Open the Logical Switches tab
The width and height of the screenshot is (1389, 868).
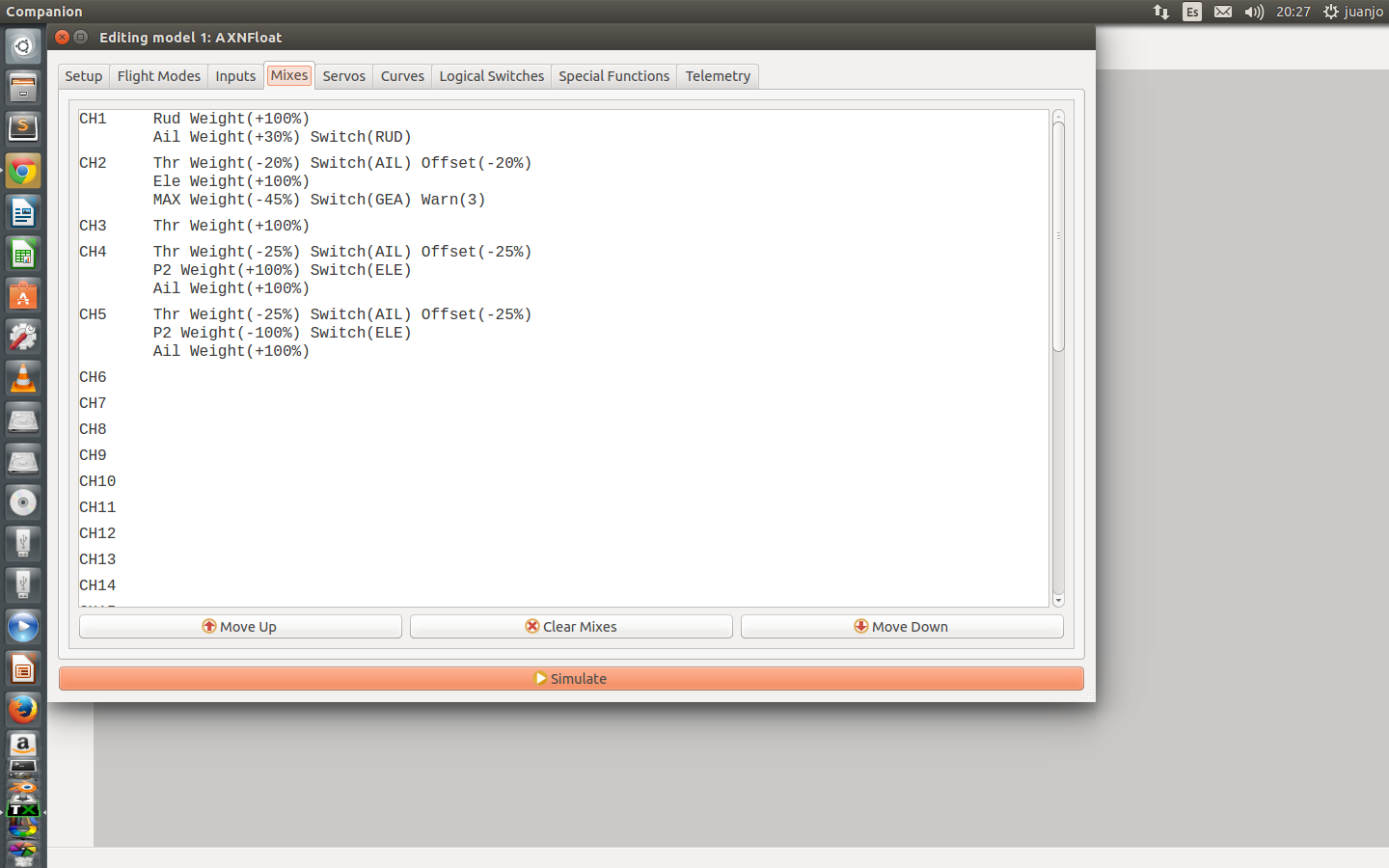point(491,76)
